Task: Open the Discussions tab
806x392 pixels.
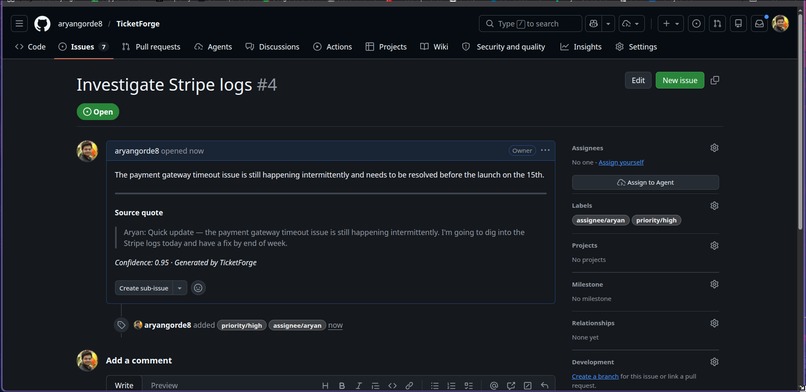Action: point(272,47)
